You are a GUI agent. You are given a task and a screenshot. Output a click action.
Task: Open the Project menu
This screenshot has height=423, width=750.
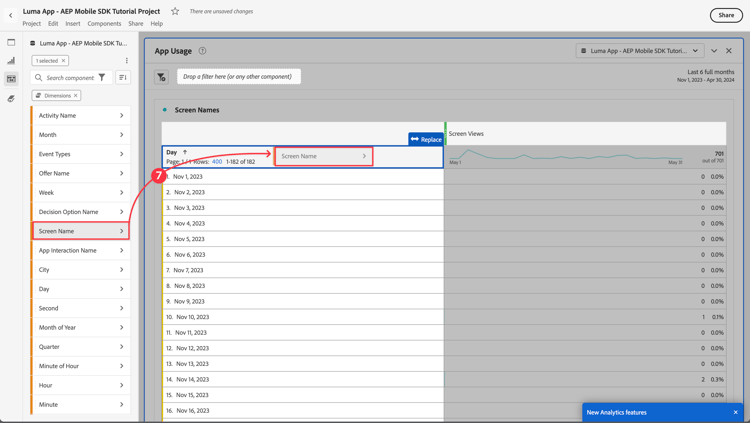(x=32, y=23)
